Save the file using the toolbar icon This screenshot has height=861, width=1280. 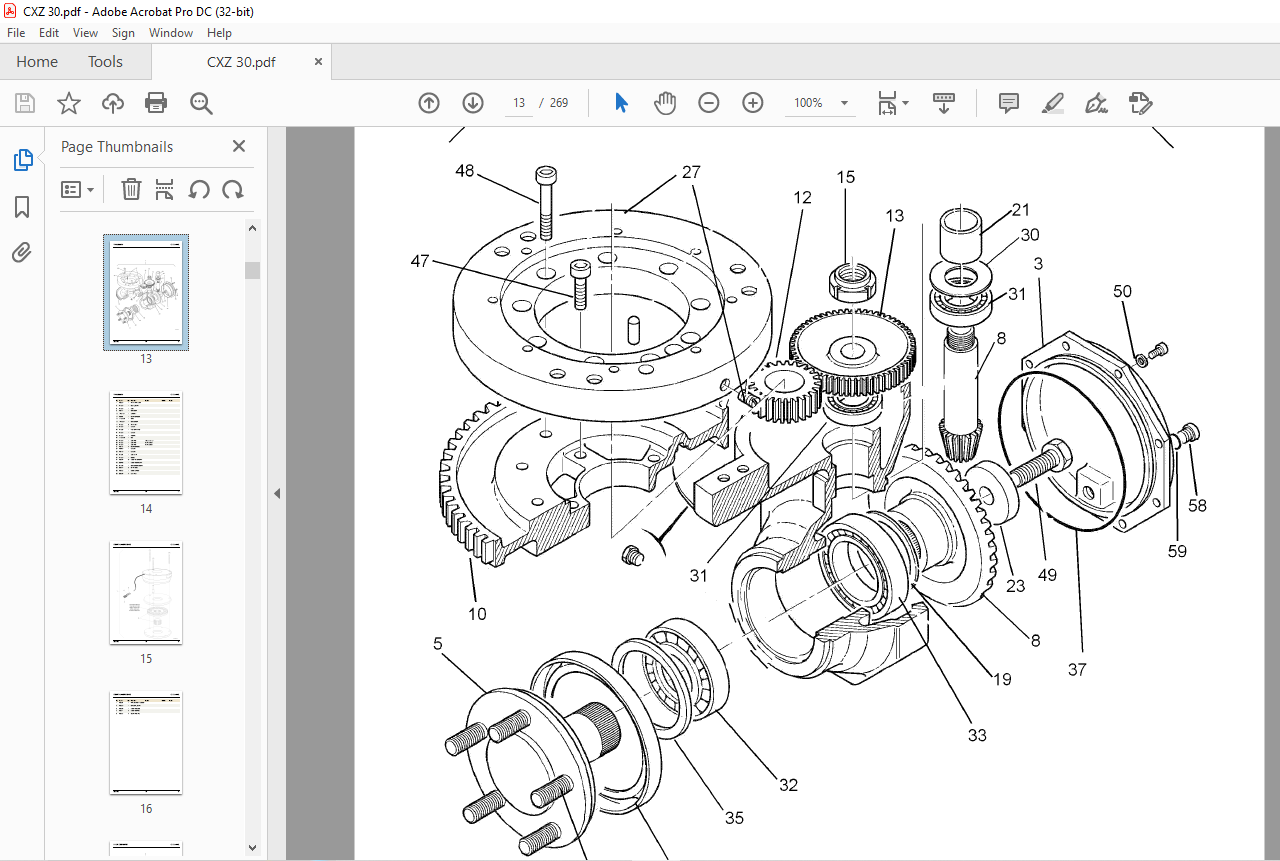(25, 103)
